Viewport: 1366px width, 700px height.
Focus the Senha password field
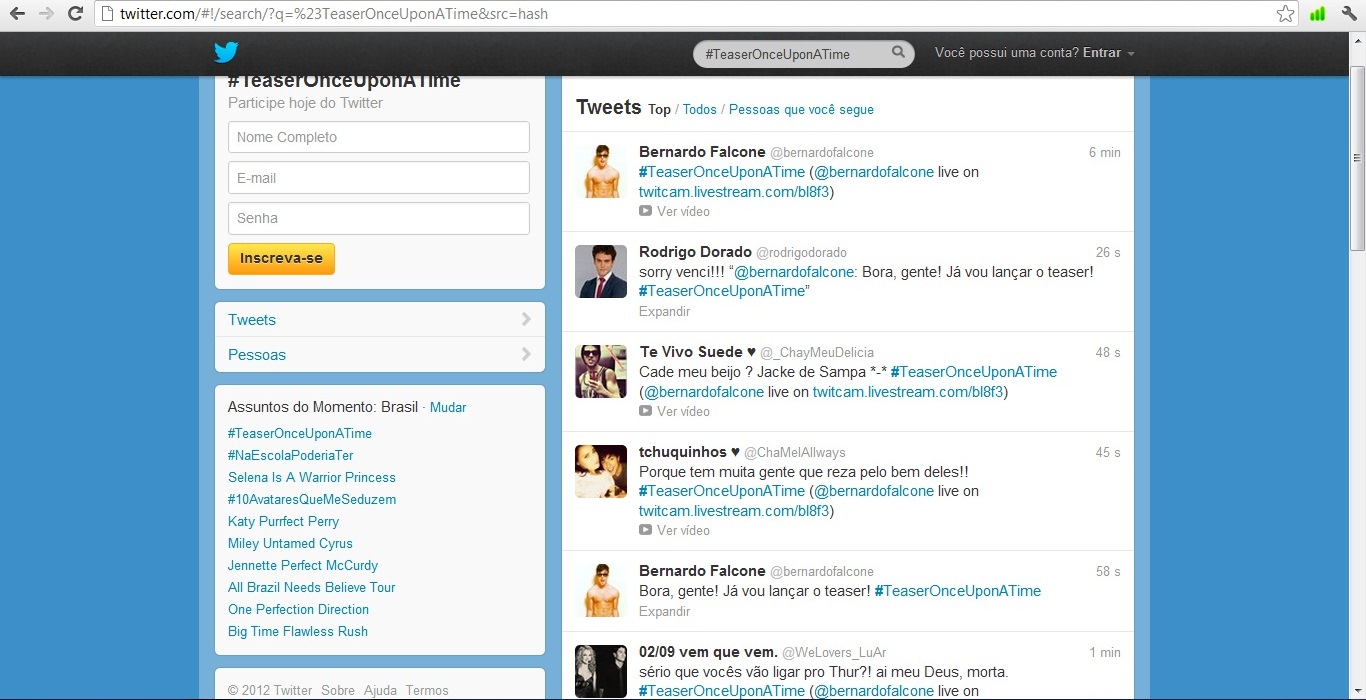coord(379,218)
